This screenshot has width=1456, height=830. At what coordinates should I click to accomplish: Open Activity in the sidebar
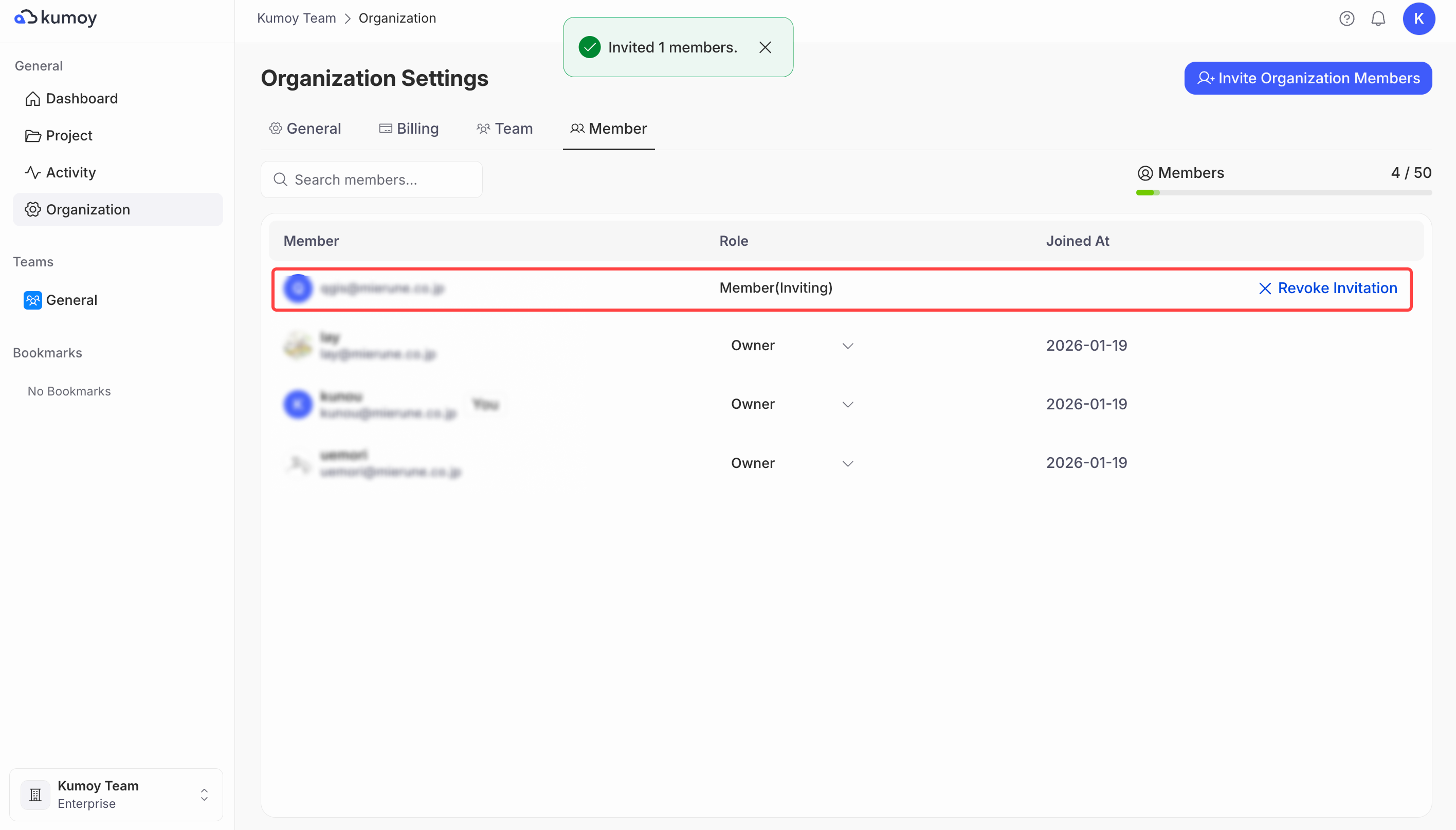pos(70,173)
